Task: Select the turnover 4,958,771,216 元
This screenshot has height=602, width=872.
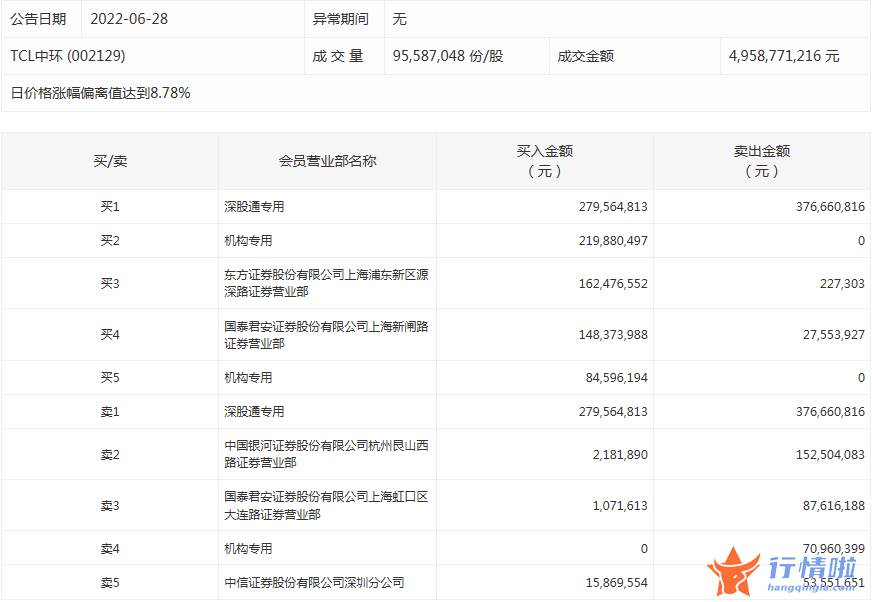Action: (784, 56)
